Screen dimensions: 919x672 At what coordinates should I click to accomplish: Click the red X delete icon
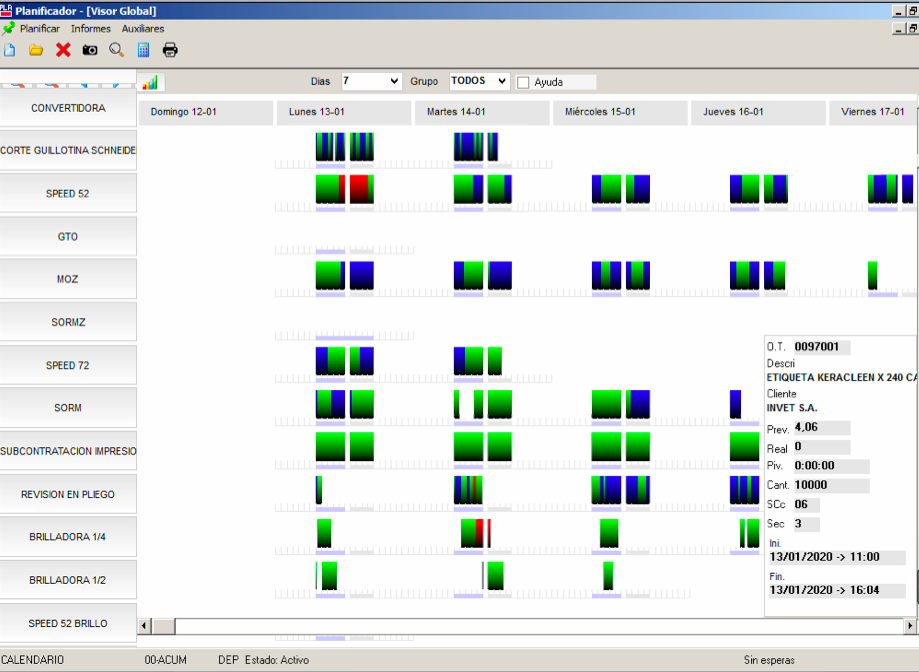[x=63, y=50]
